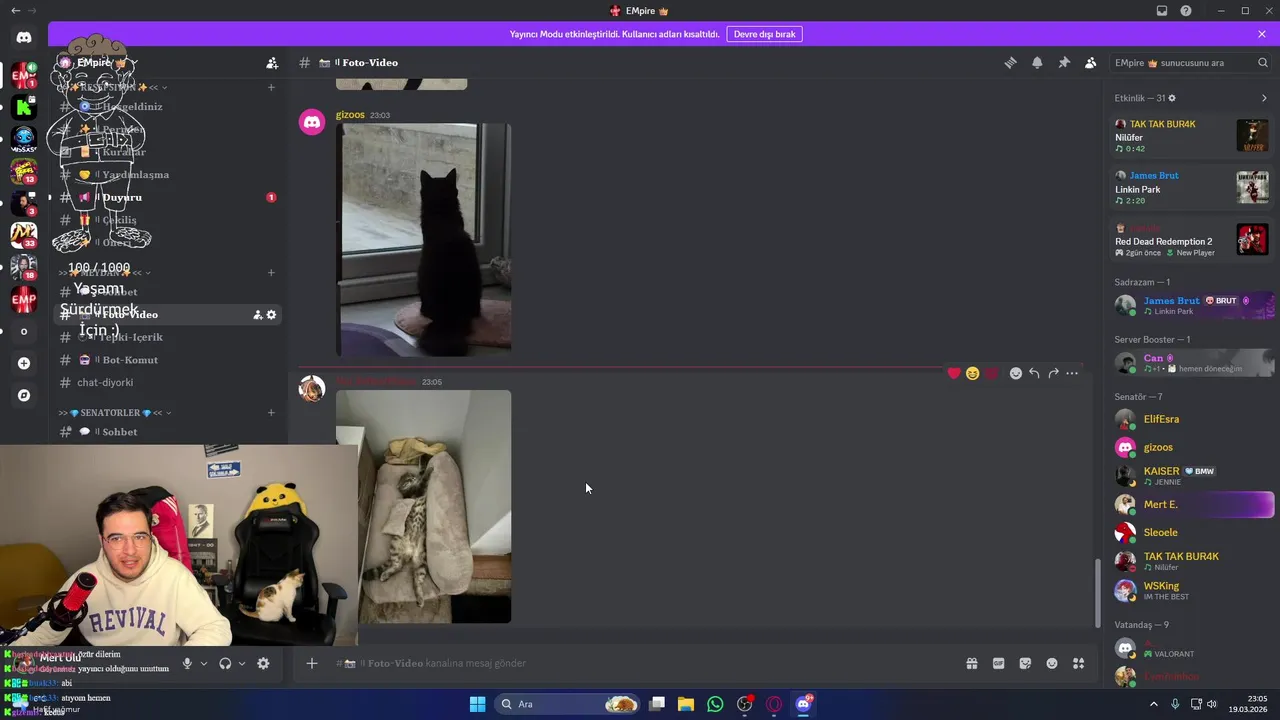
Task: Click taskbar Ara search box
Action: [568, 704]
